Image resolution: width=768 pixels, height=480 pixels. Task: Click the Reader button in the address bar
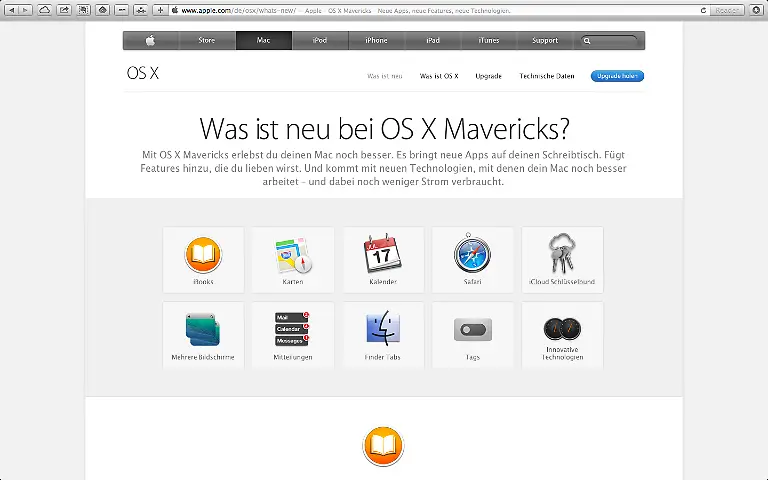coord(727,10)
